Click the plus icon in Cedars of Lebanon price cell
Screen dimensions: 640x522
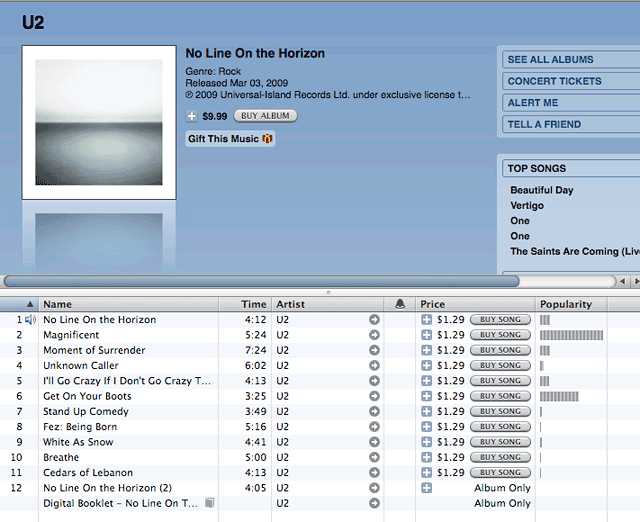(427, 473)
